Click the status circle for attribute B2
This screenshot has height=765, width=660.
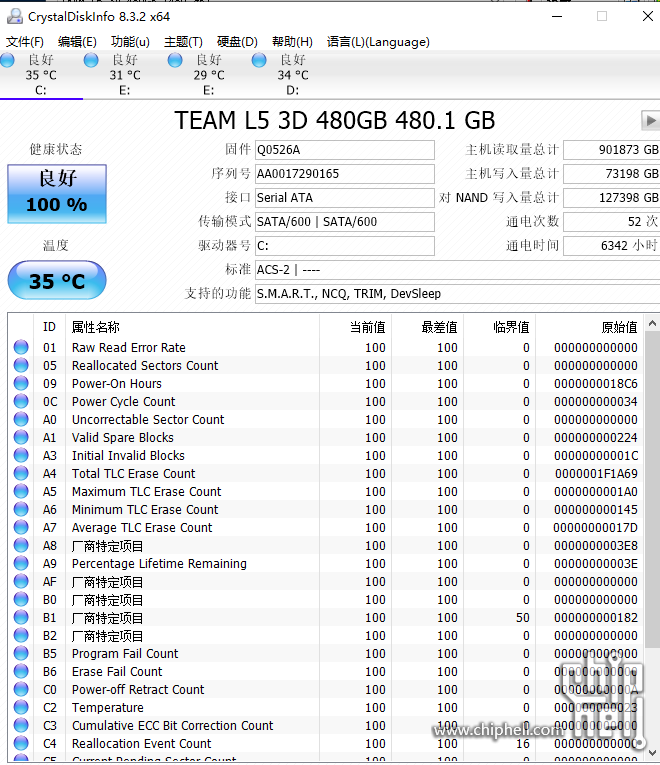(21, 635)
